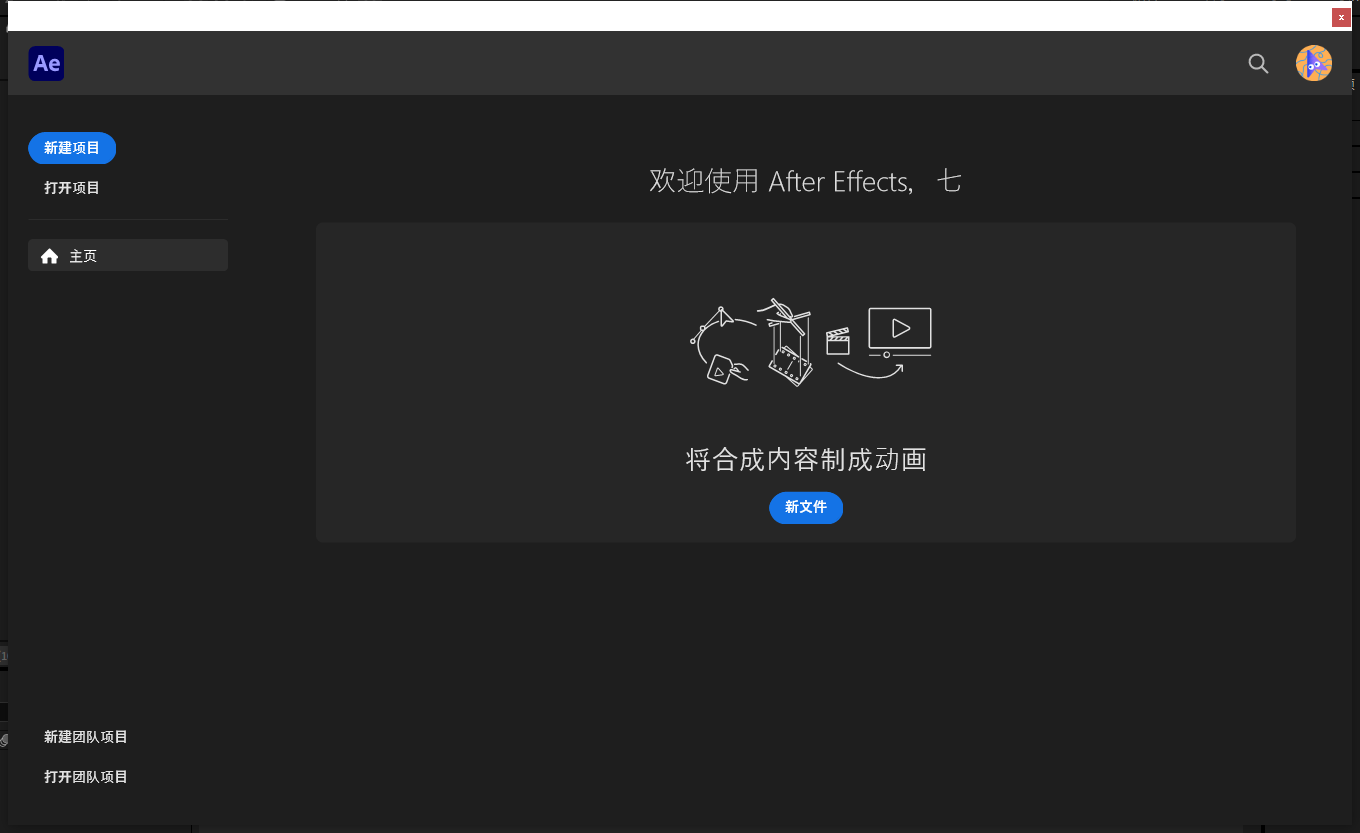Viewport: 1360px width, 833px height.
Task: Click the pen path illustration icon
Action: coord(722,324)
